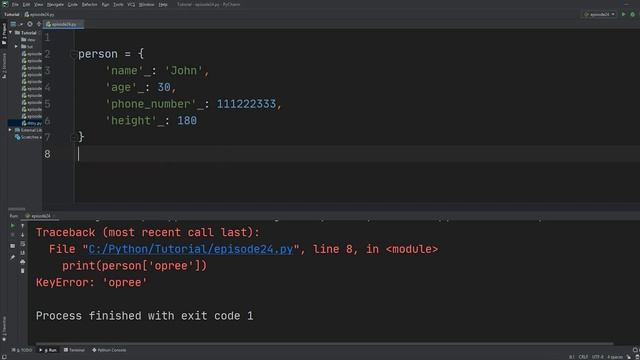Toggle the Project tool window side tab
This screenshot has height=360, width=640.
click(4, 34)
